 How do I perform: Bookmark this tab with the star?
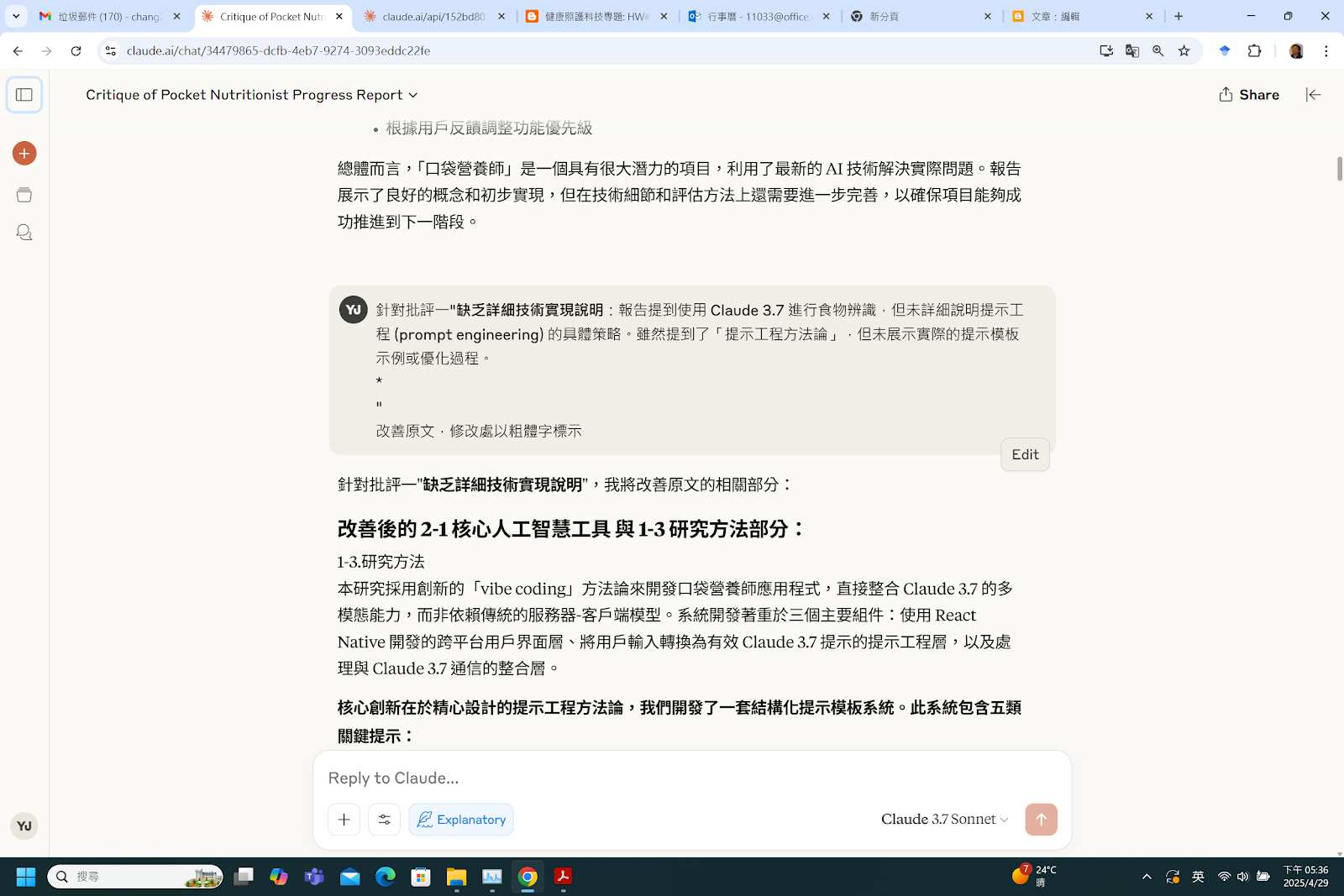point(1184,51)
